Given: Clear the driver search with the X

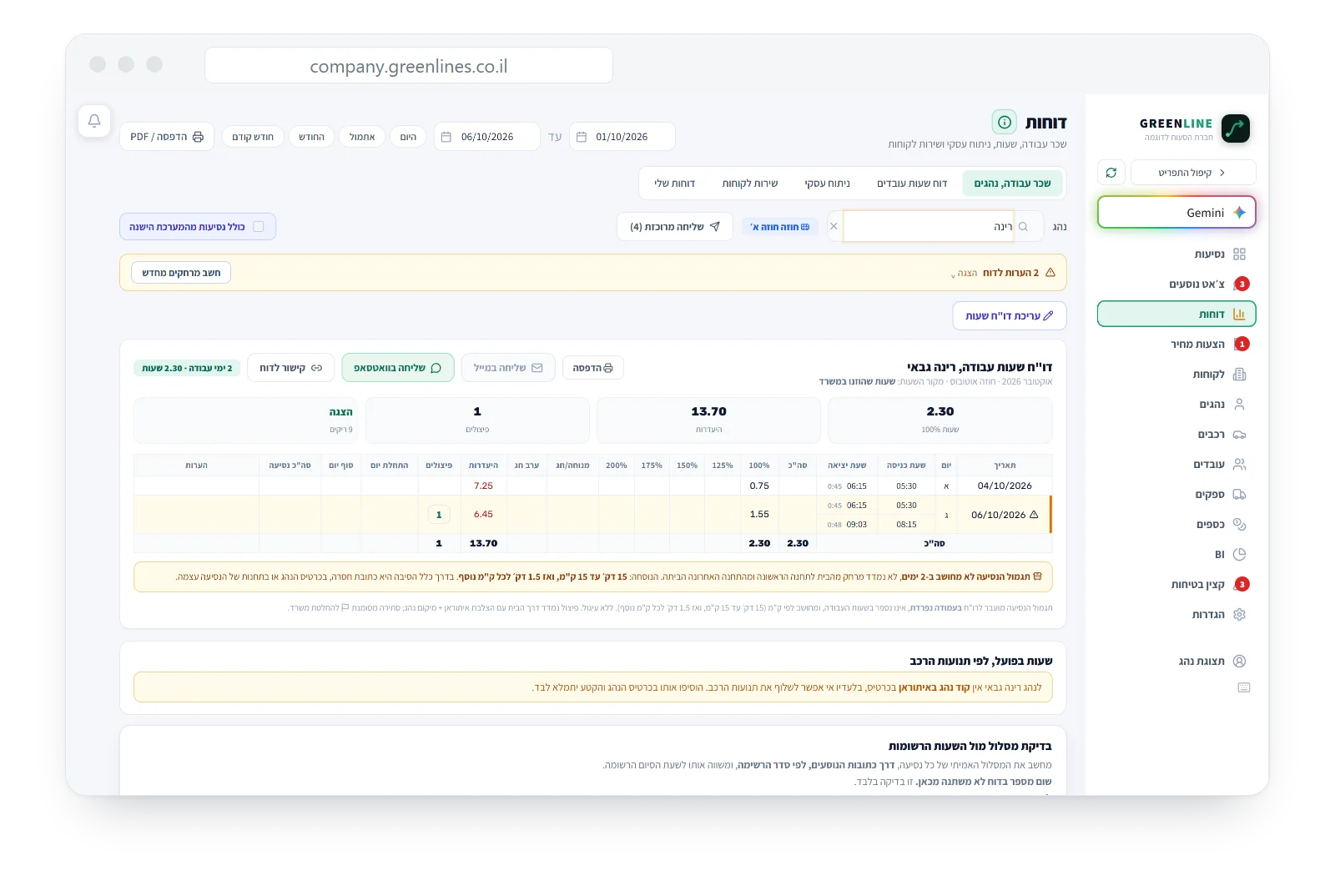Looking at the screenshot, I should point(834,226).
